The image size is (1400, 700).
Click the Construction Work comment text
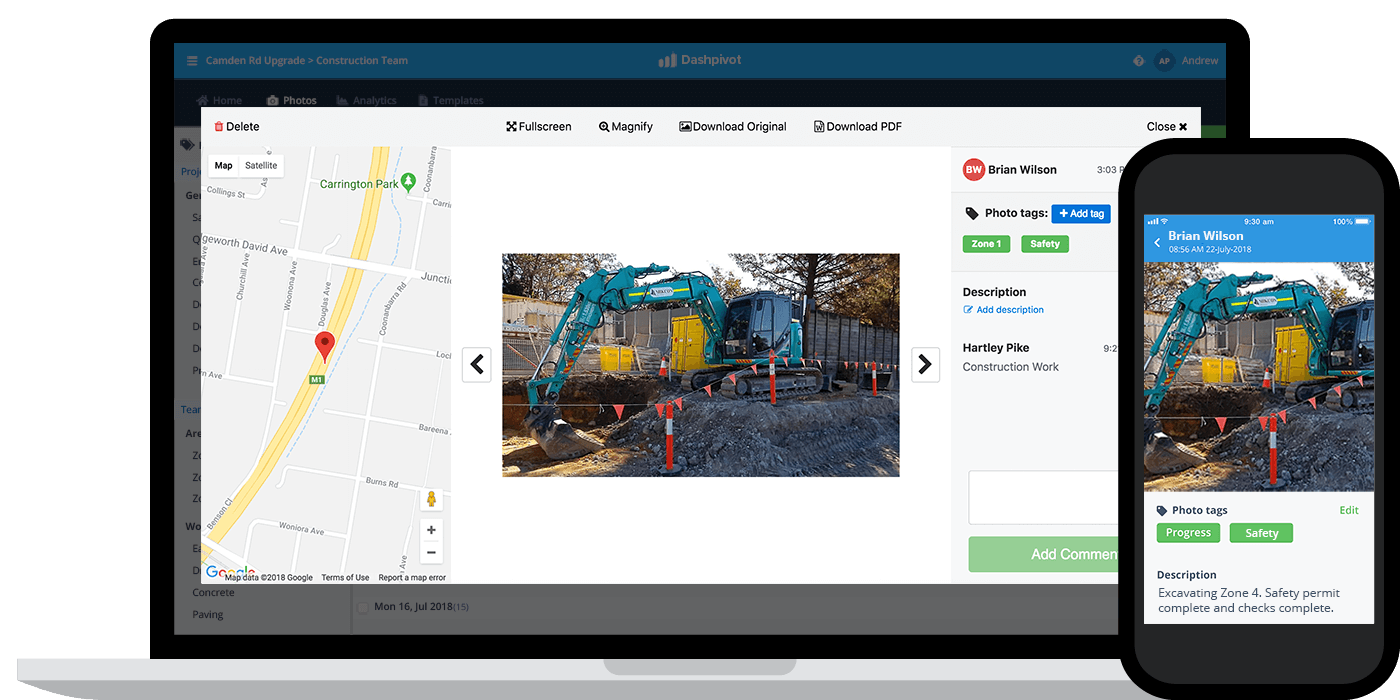pos(1011,367)
